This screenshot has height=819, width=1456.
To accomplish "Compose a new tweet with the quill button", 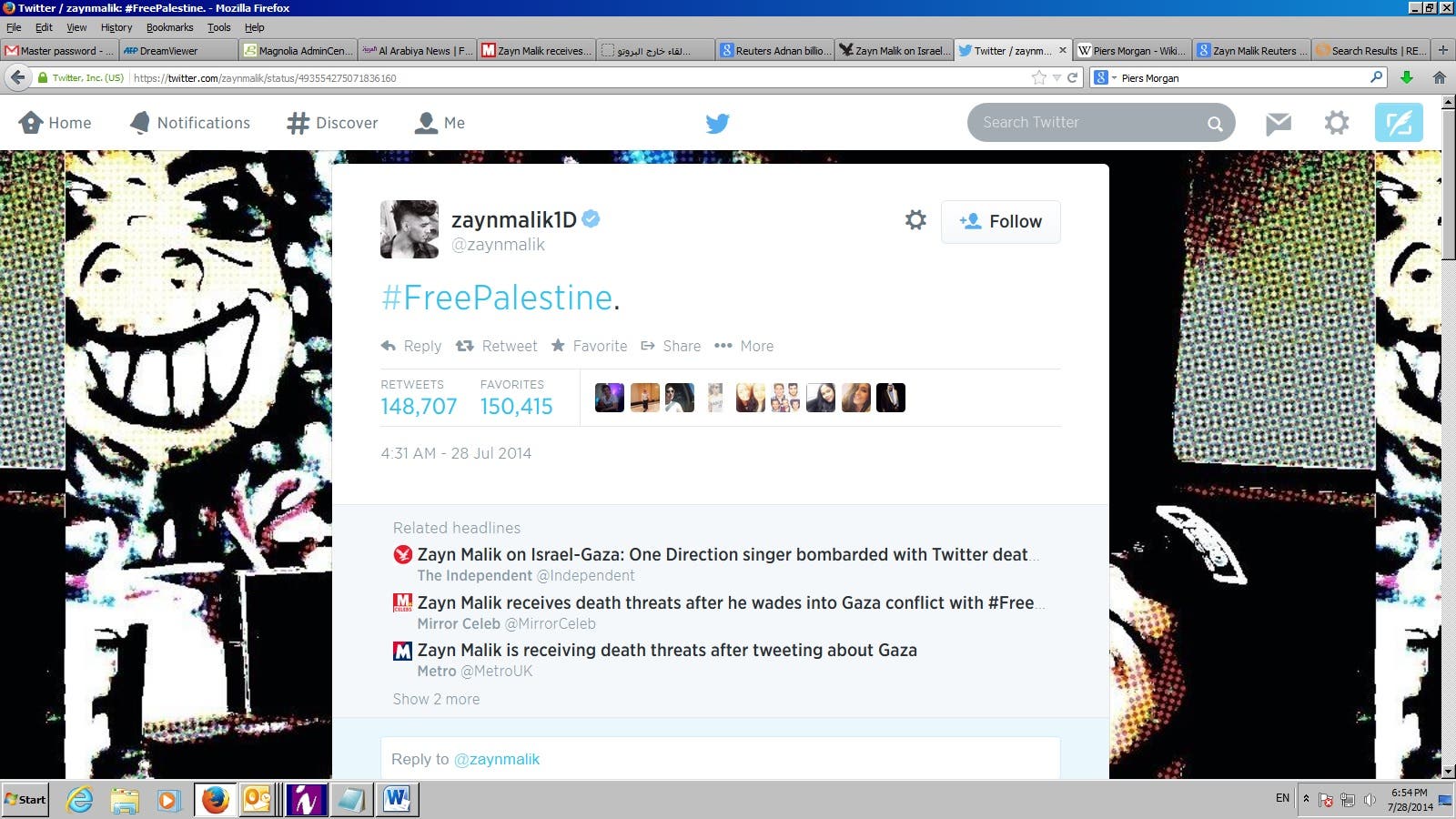I will coord(1399,123).
